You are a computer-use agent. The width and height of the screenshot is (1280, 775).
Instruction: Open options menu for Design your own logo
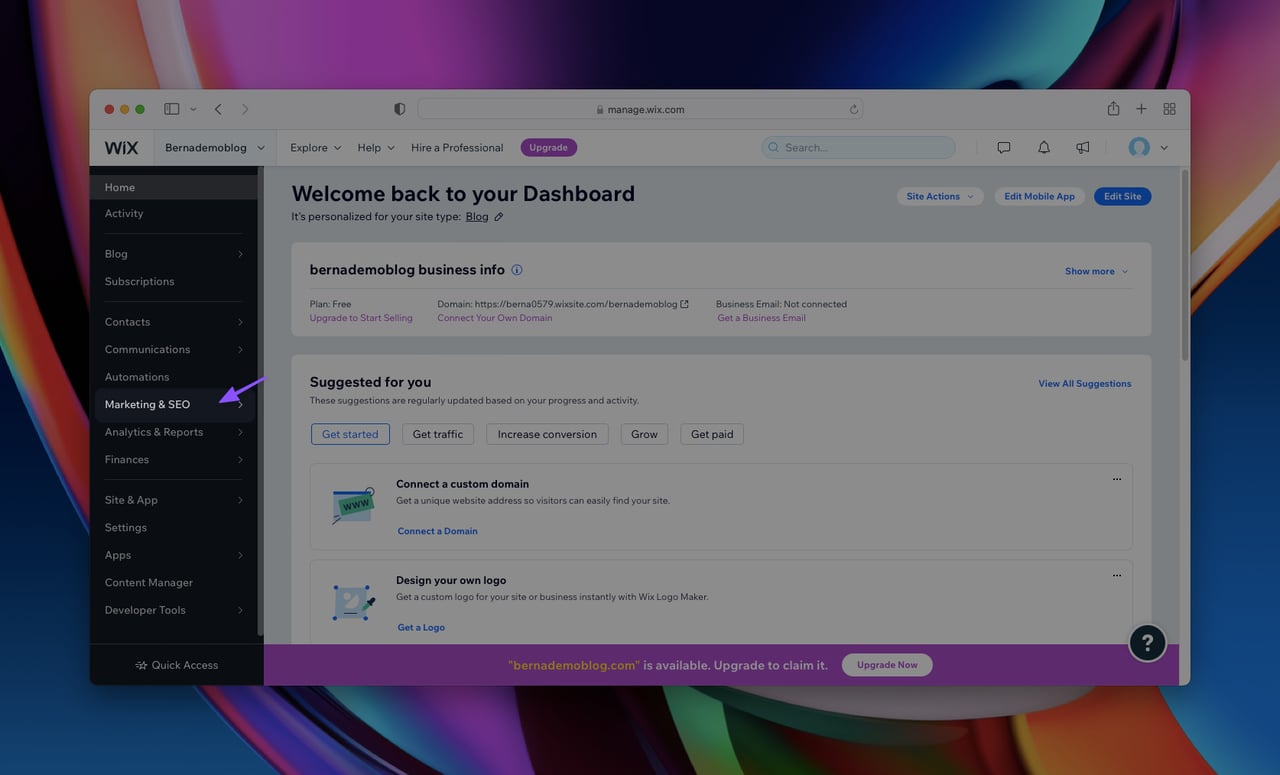pos(1117,575)
